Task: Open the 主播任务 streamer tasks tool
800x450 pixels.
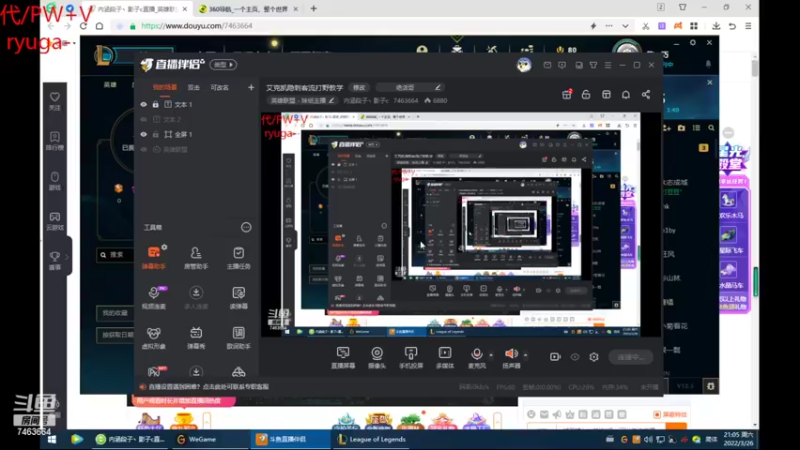Action: pos(238,257)
